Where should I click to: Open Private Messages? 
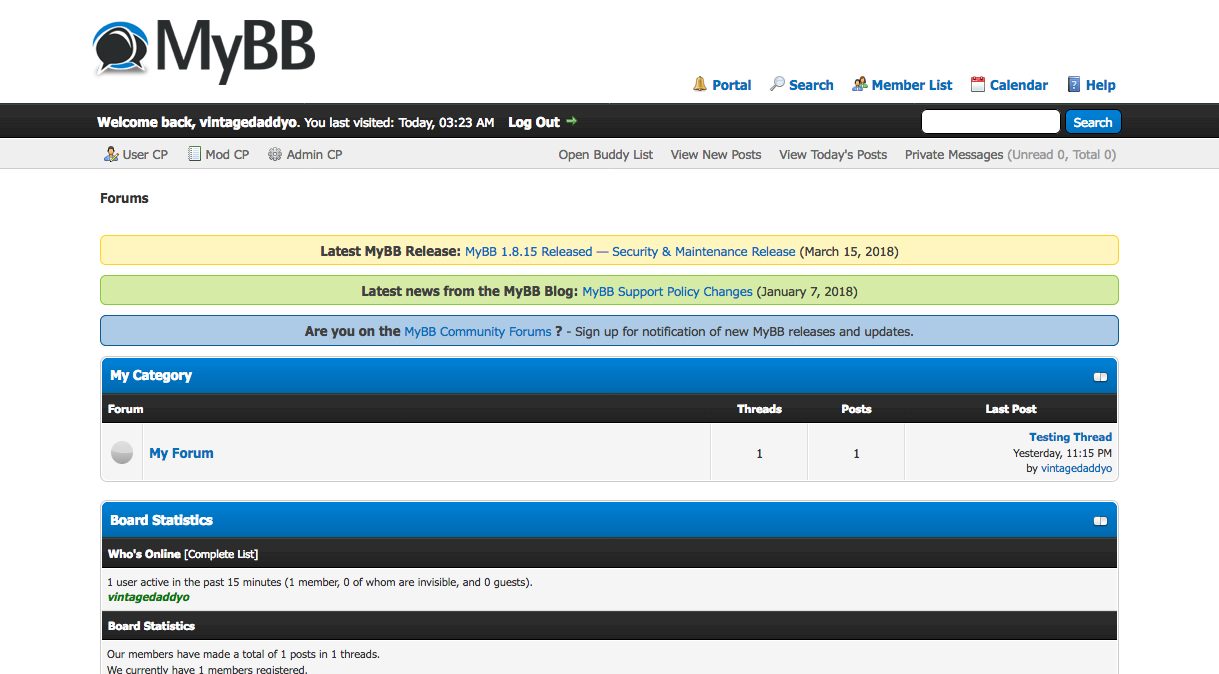(x=954, y=154)
